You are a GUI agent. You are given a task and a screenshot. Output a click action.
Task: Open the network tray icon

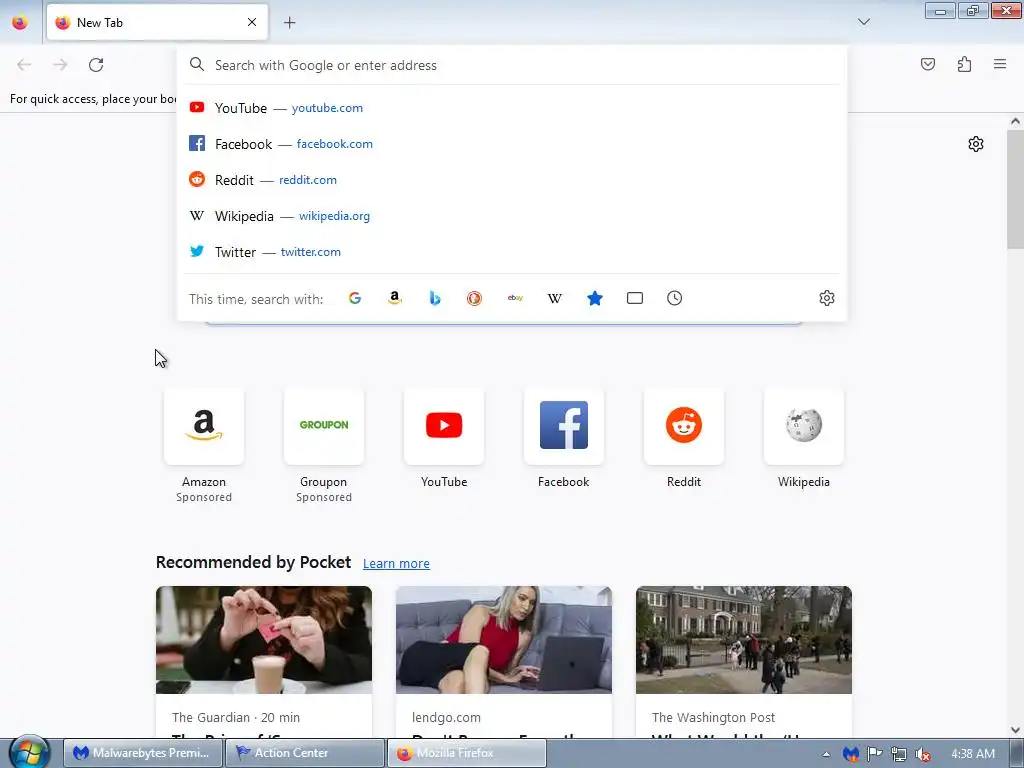pyautogui.click(x=899, y=754)
